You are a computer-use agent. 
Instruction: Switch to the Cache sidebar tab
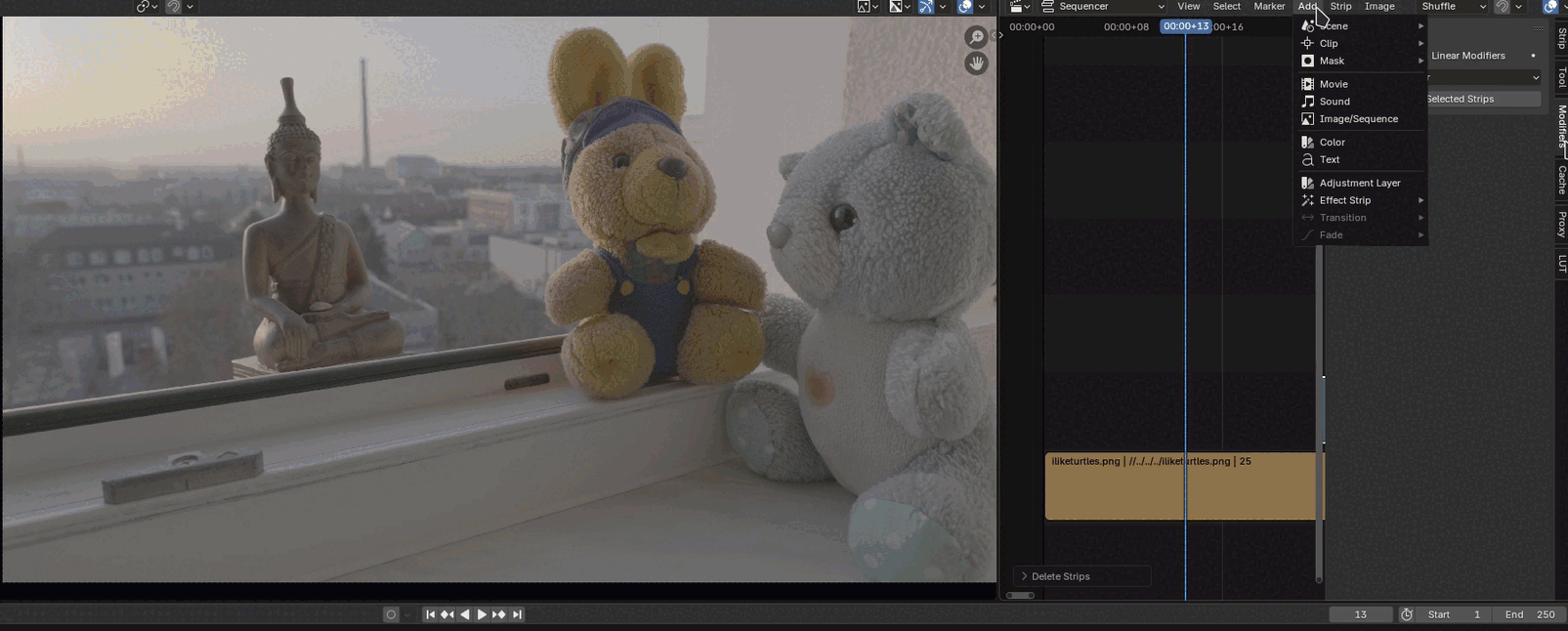tap(1561, 180)
